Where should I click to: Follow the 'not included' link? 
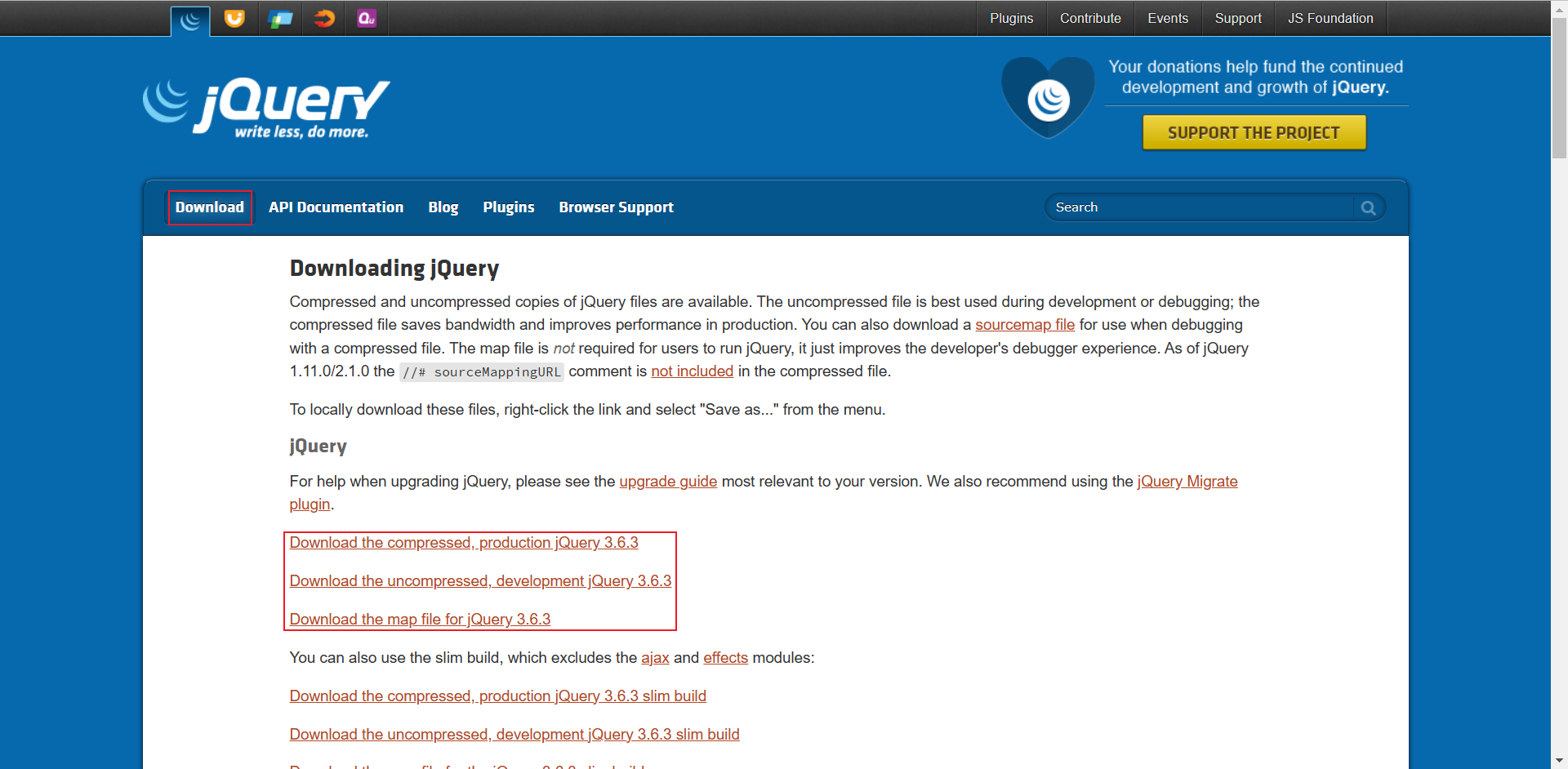click(692, 371)
